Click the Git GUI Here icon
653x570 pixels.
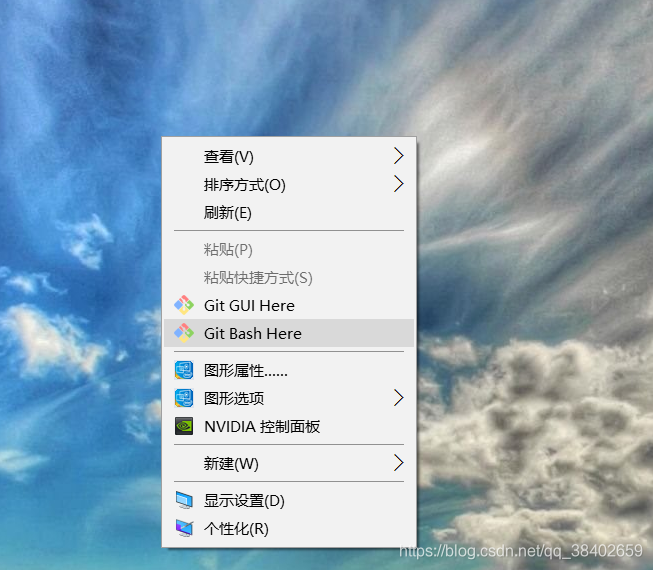click(184, 305)
